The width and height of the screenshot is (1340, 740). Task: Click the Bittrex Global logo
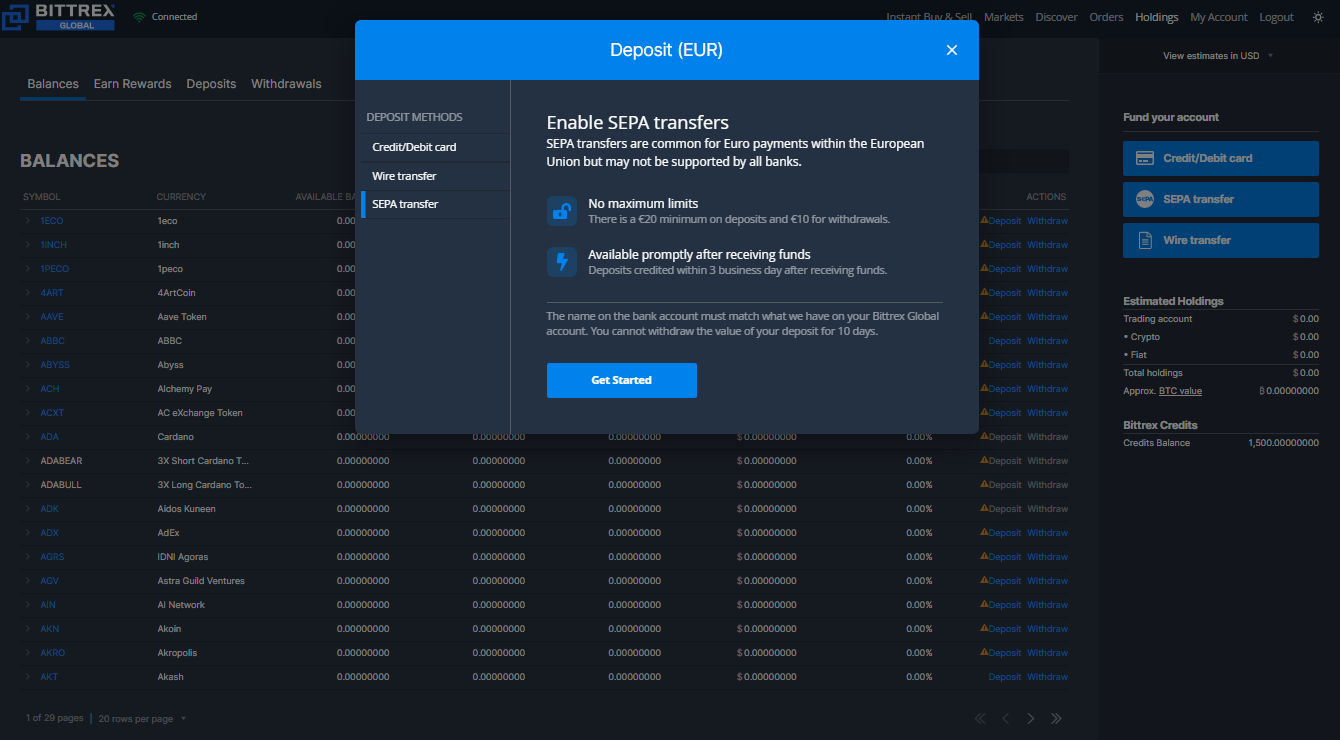(x=60, y=16)
